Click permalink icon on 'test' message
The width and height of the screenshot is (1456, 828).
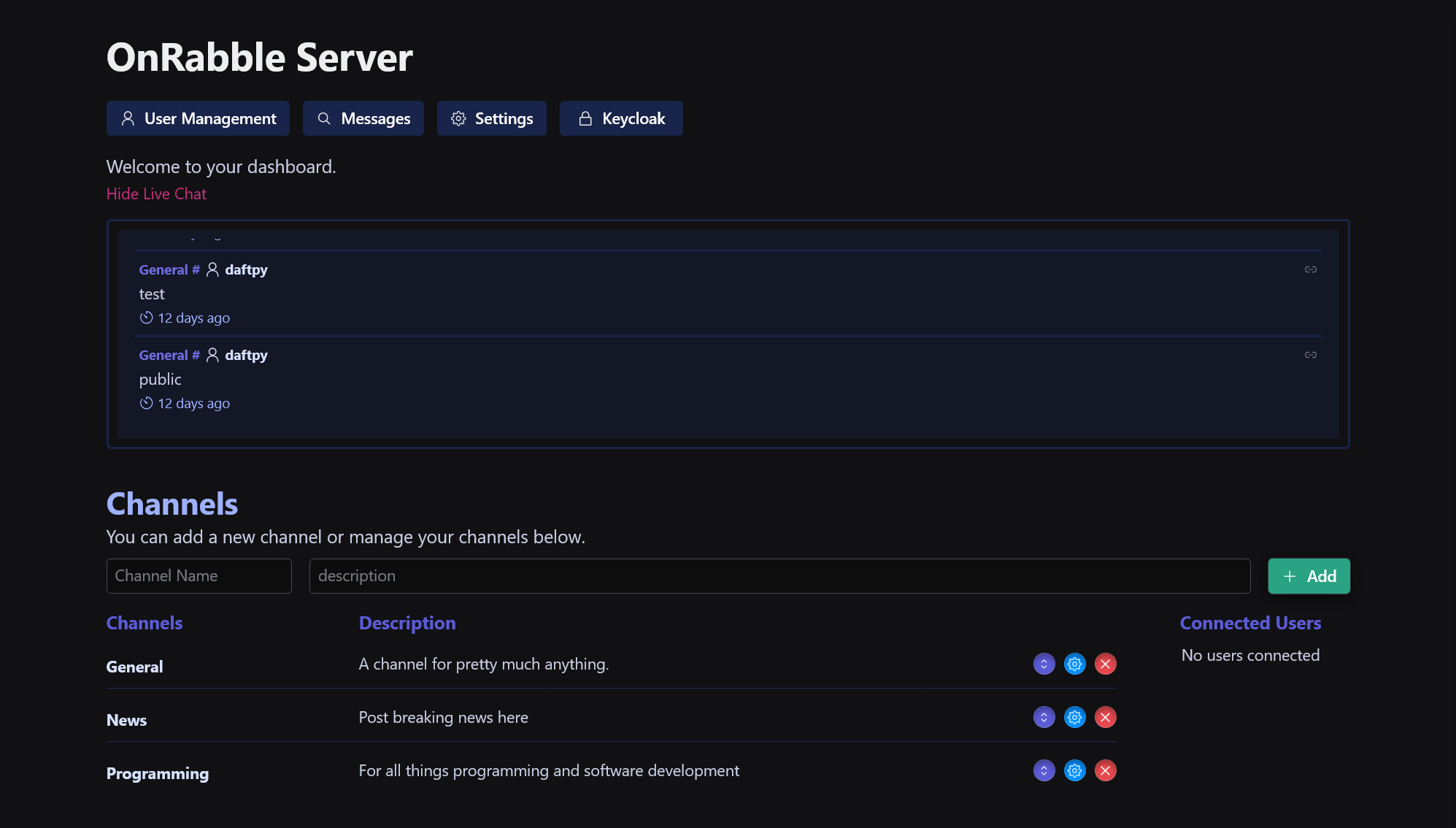1311,269
